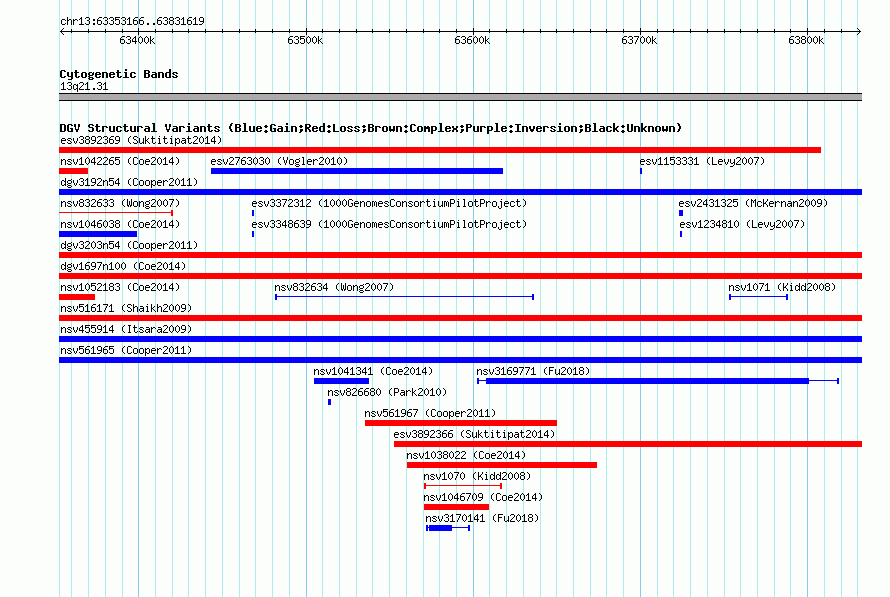Image resolution: width=890 pixels, height=597 pixels.
Task: Select the nsv3170141 (Fu2018) label
Action: tap(482, 518)
